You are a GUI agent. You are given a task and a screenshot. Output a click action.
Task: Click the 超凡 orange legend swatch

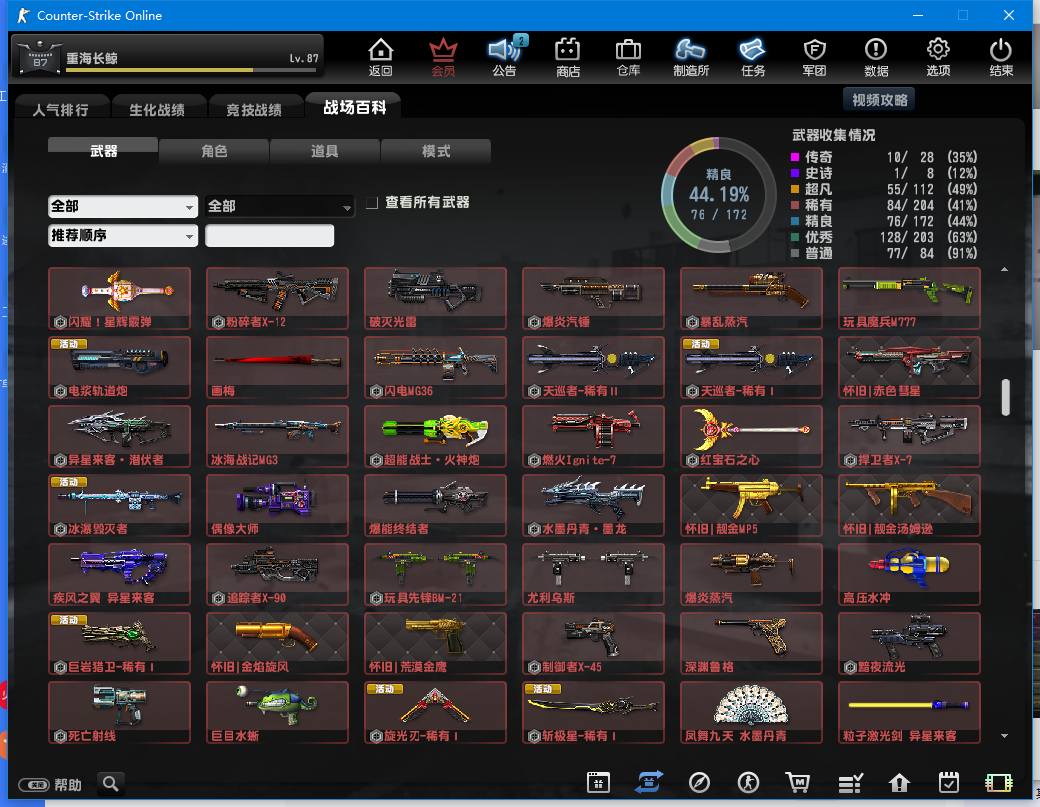coord(795,189)
